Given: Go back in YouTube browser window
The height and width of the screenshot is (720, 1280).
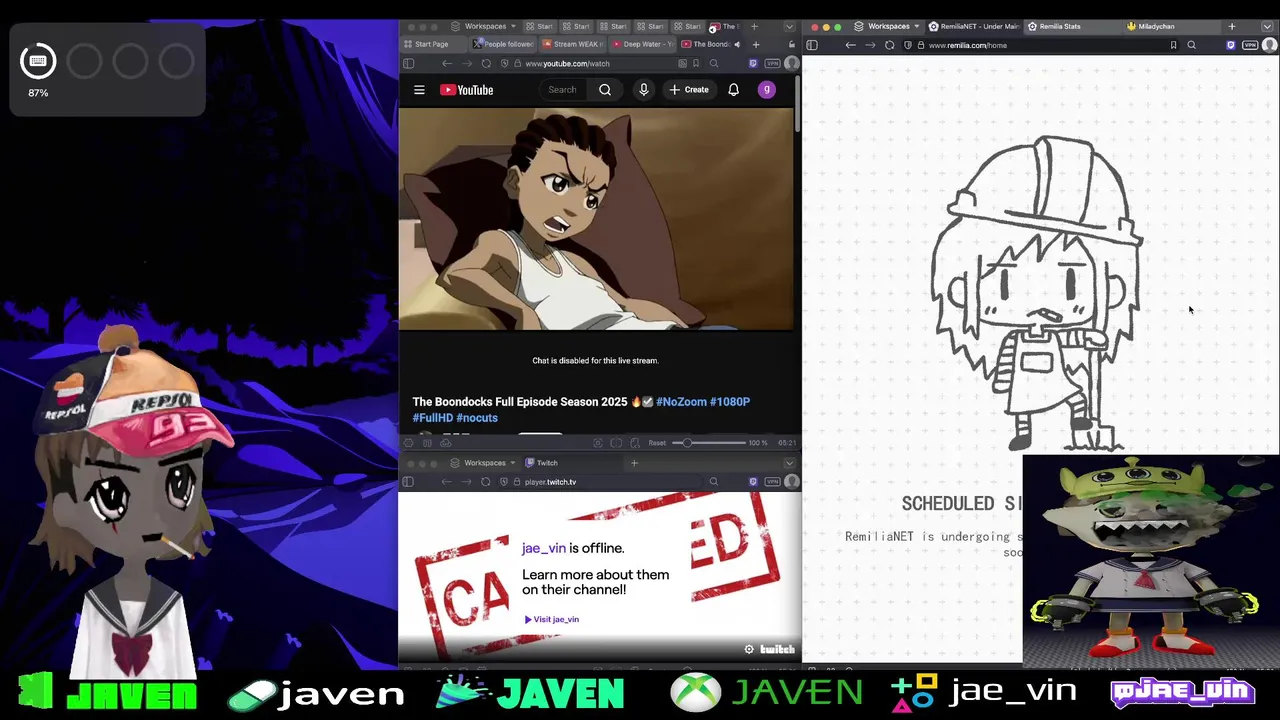Looking at the screenshot, I should [x=447, y=64].
